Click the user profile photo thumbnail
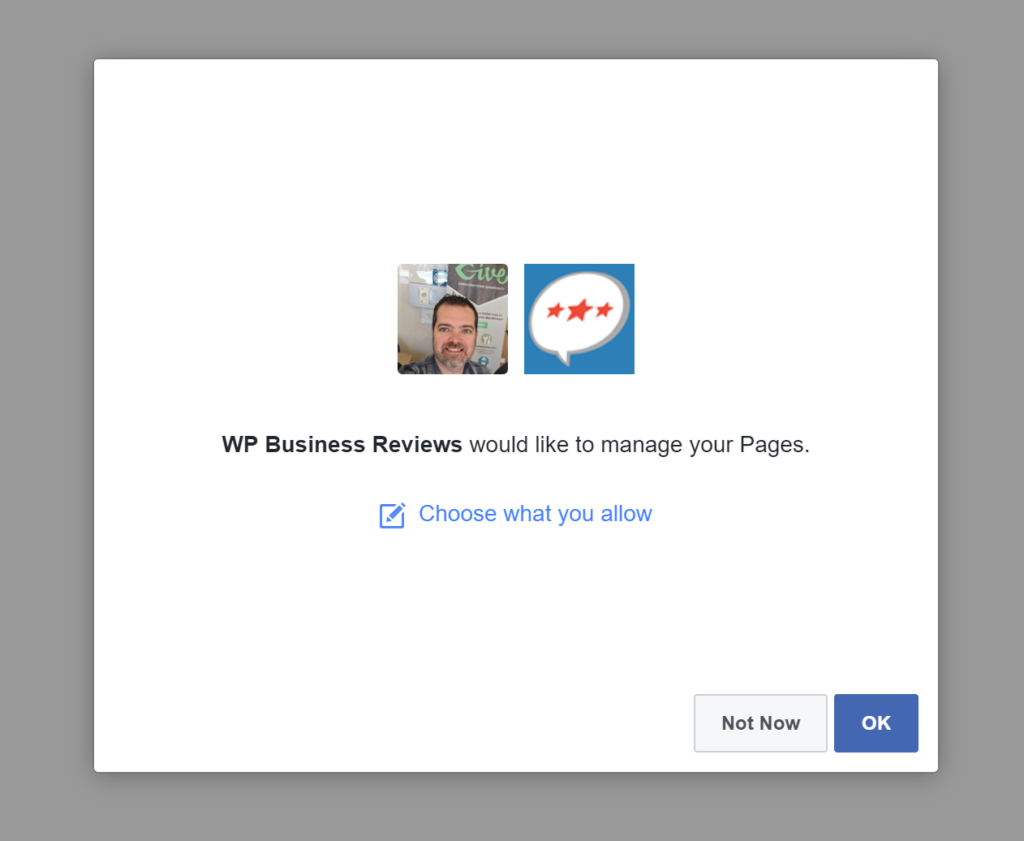Image resolution: width=1024 pixels, height=841 pixels. [x=453, y=319]
